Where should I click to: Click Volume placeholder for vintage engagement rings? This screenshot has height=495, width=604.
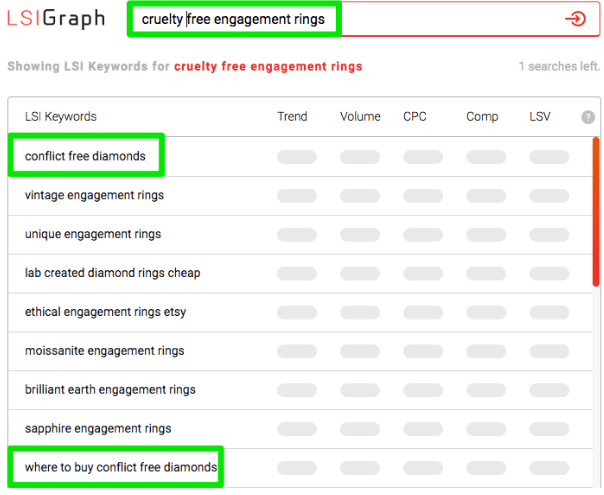coord(360,196)
